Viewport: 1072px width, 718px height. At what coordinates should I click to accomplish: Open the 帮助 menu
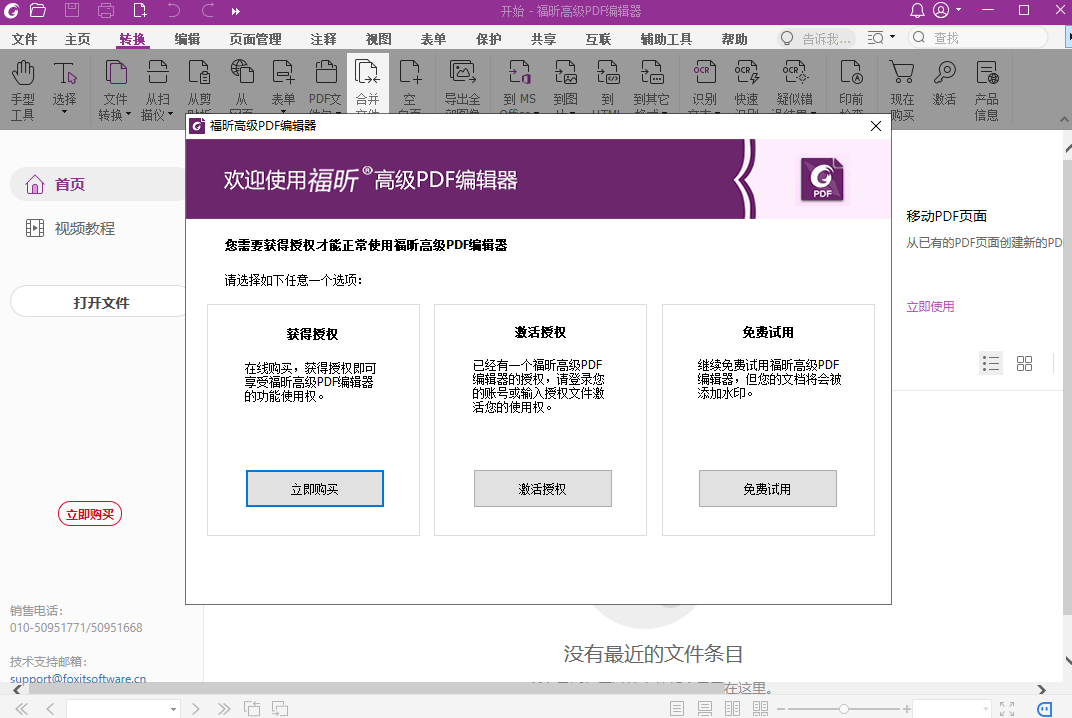pyautogui.click(x=733, y=38)
